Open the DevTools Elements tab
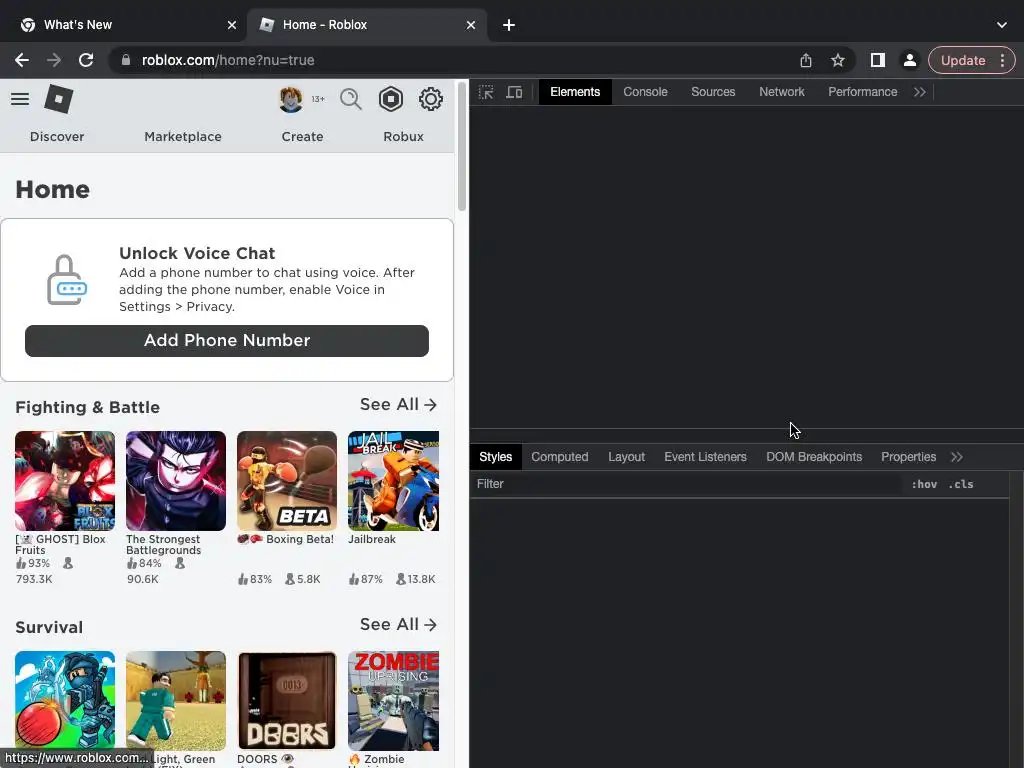1024x768 pixels. click(x=575, y=92)
